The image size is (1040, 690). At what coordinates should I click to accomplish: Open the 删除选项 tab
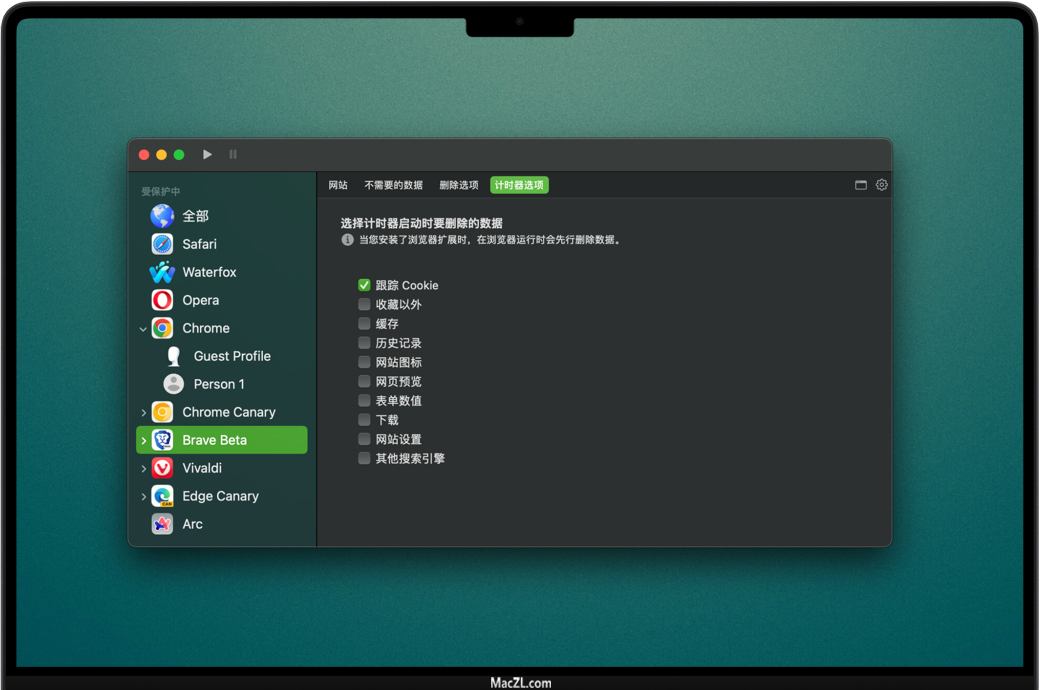pyautogui.click(x=458, y=185)
